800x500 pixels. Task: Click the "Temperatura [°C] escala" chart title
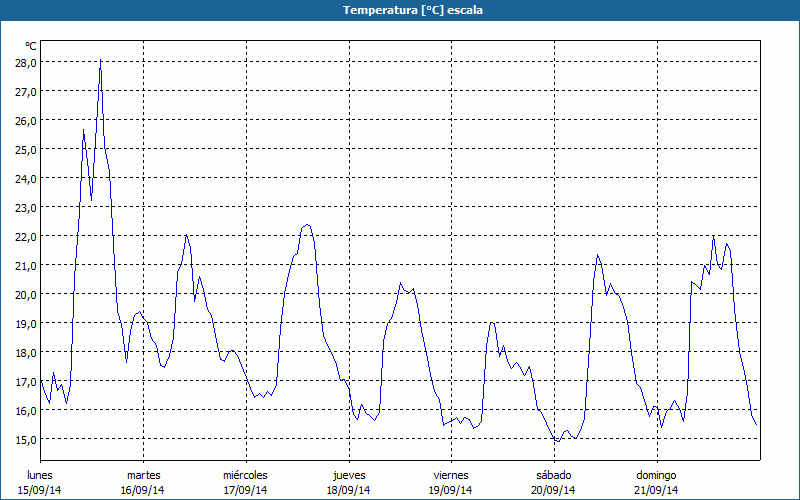coord(400,10)
